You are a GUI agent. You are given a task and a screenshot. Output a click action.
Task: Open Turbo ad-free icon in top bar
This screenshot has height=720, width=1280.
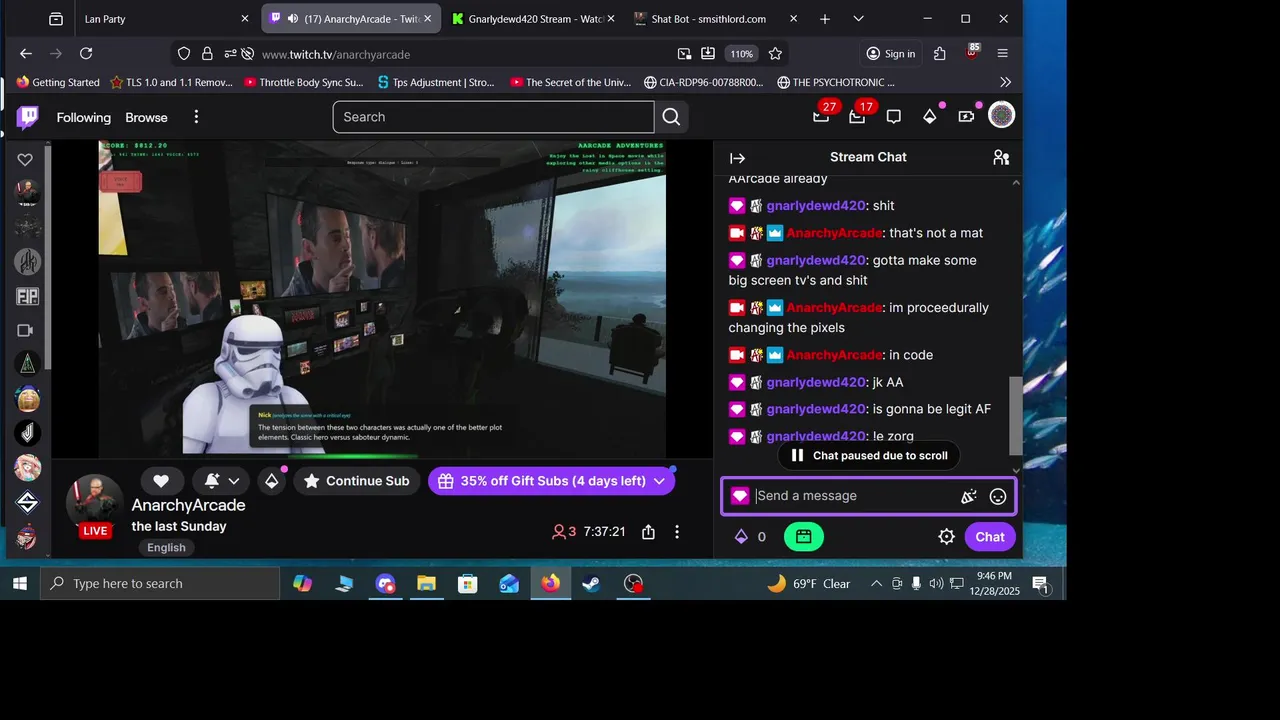[966, 116]
